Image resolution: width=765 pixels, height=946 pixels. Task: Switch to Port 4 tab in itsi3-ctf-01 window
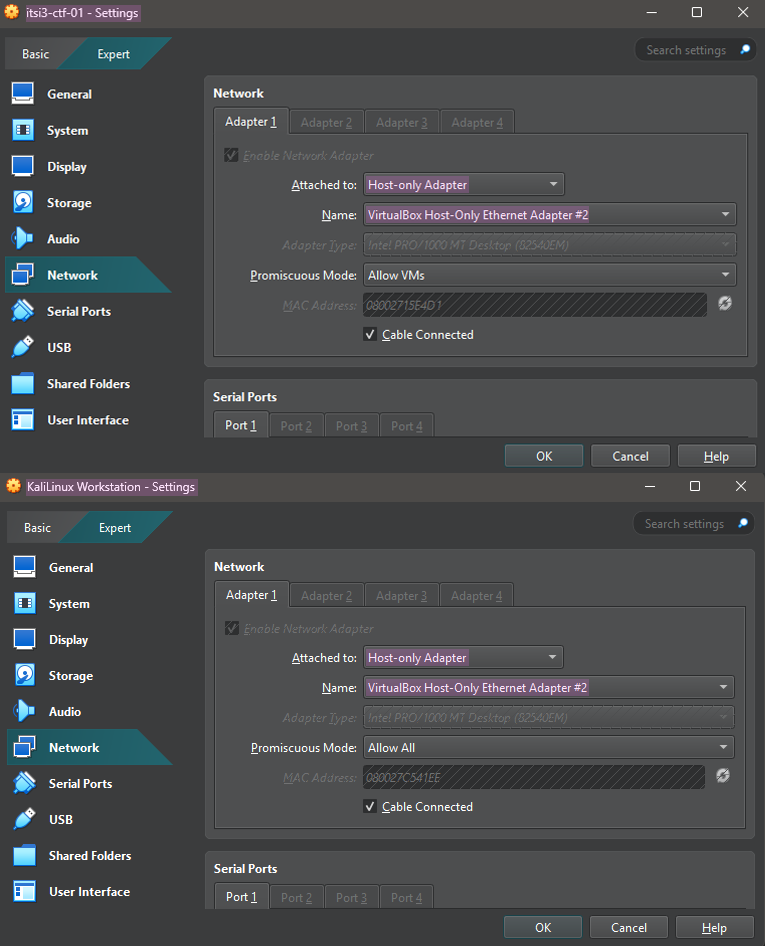(x=407, y=426)
